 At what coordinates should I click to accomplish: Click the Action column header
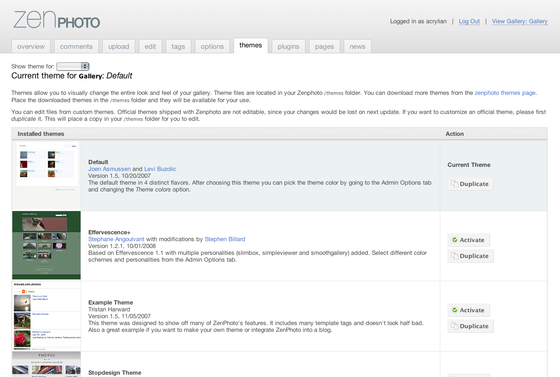[455, 134]
